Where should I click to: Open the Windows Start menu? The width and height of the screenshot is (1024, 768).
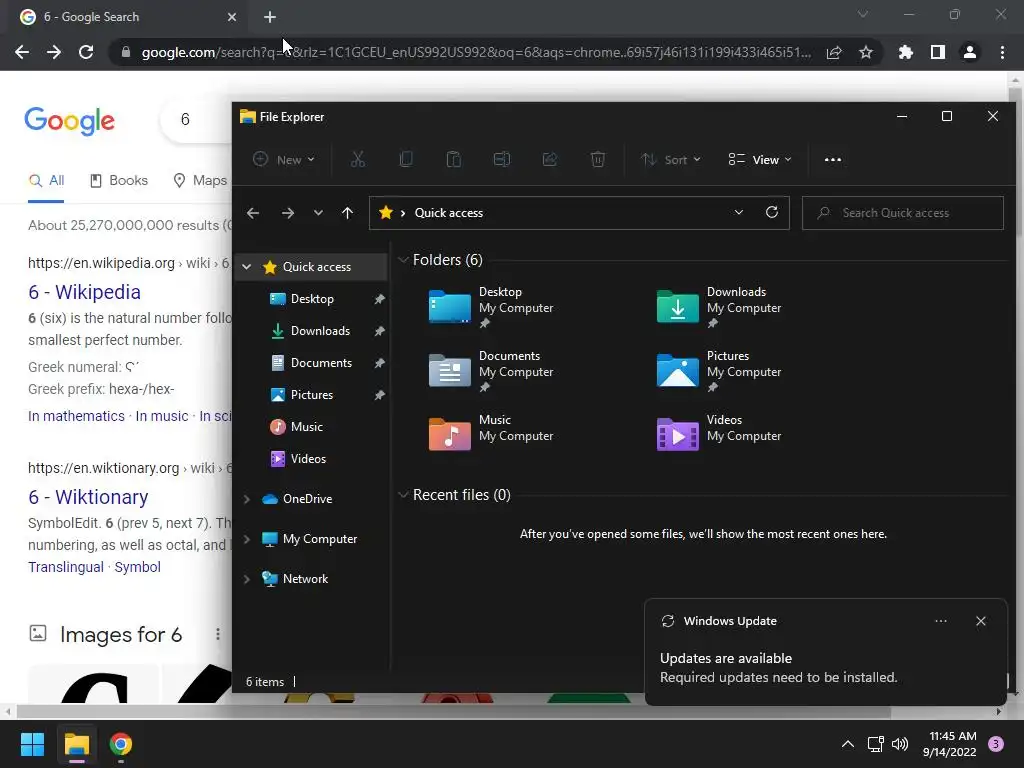coord(32,744)
